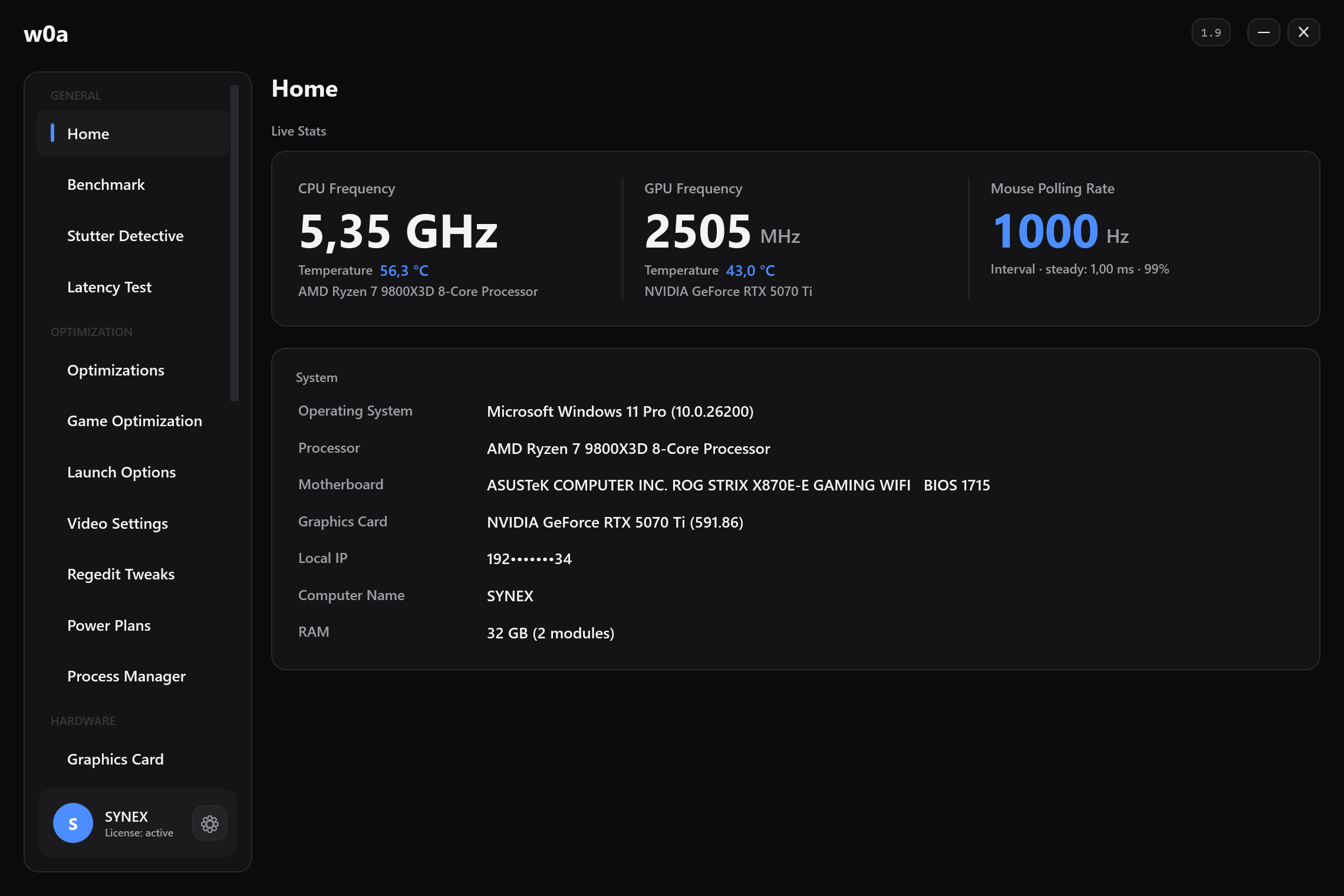Click the Computer Name value SYNEX
The image size is (1344, 896).
pyautogui.click(x=510, y=596)
